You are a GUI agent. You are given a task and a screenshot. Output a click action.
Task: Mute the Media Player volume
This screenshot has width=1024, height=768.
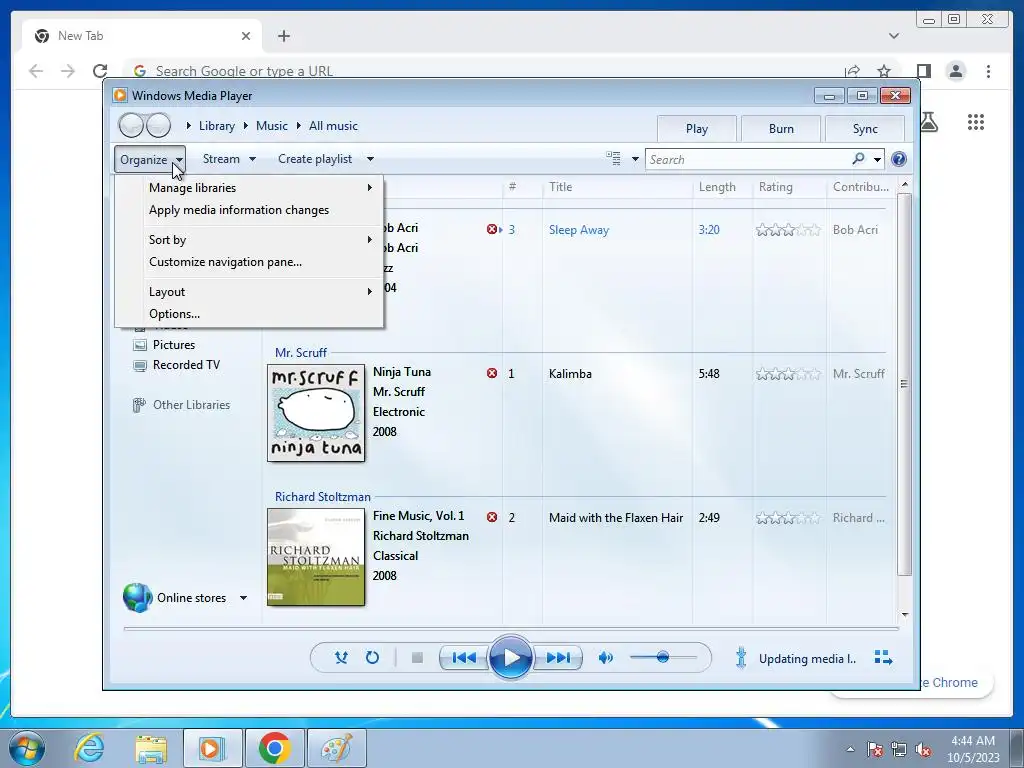pos(605,658)
